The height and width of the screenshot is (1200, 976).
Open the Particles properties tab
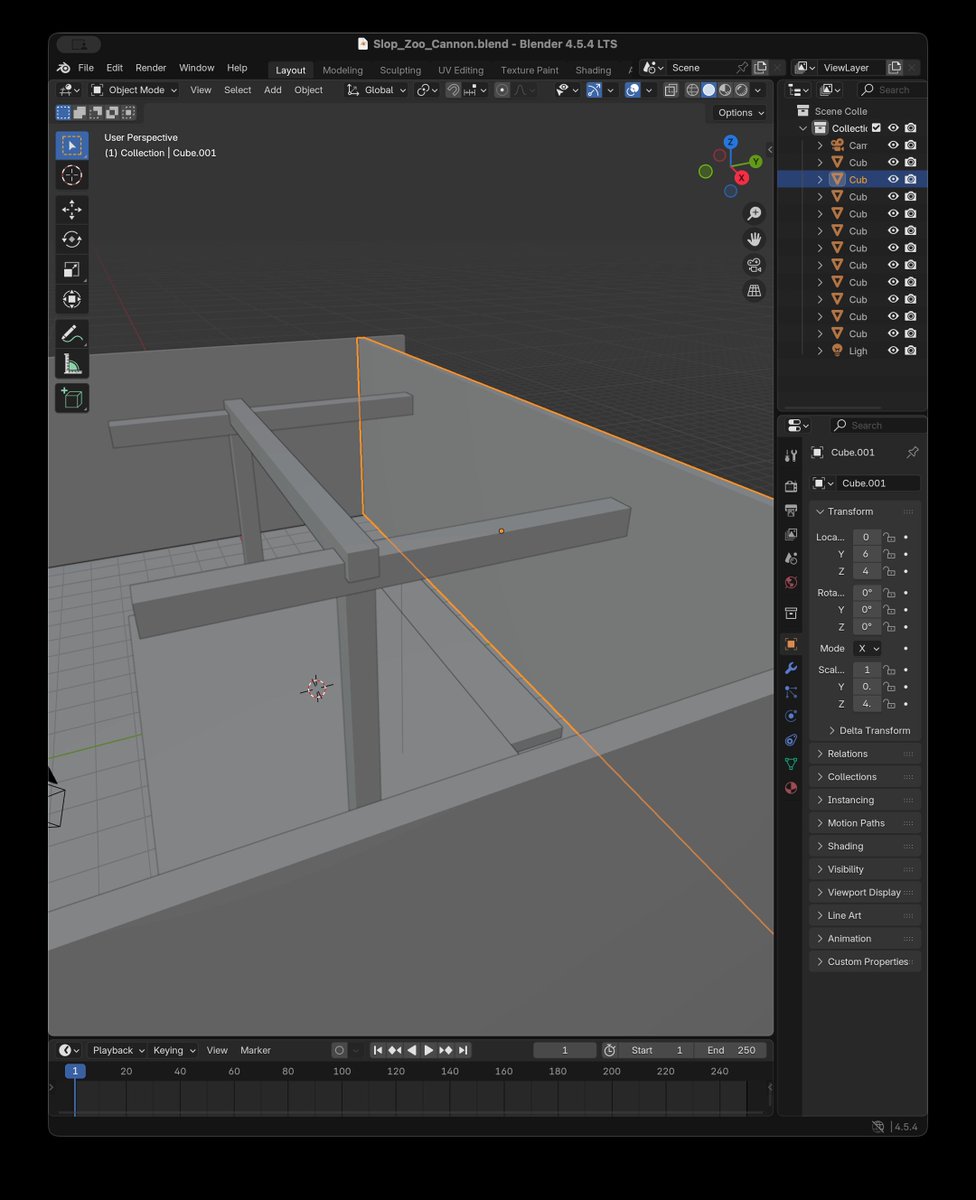pos(791,692)
